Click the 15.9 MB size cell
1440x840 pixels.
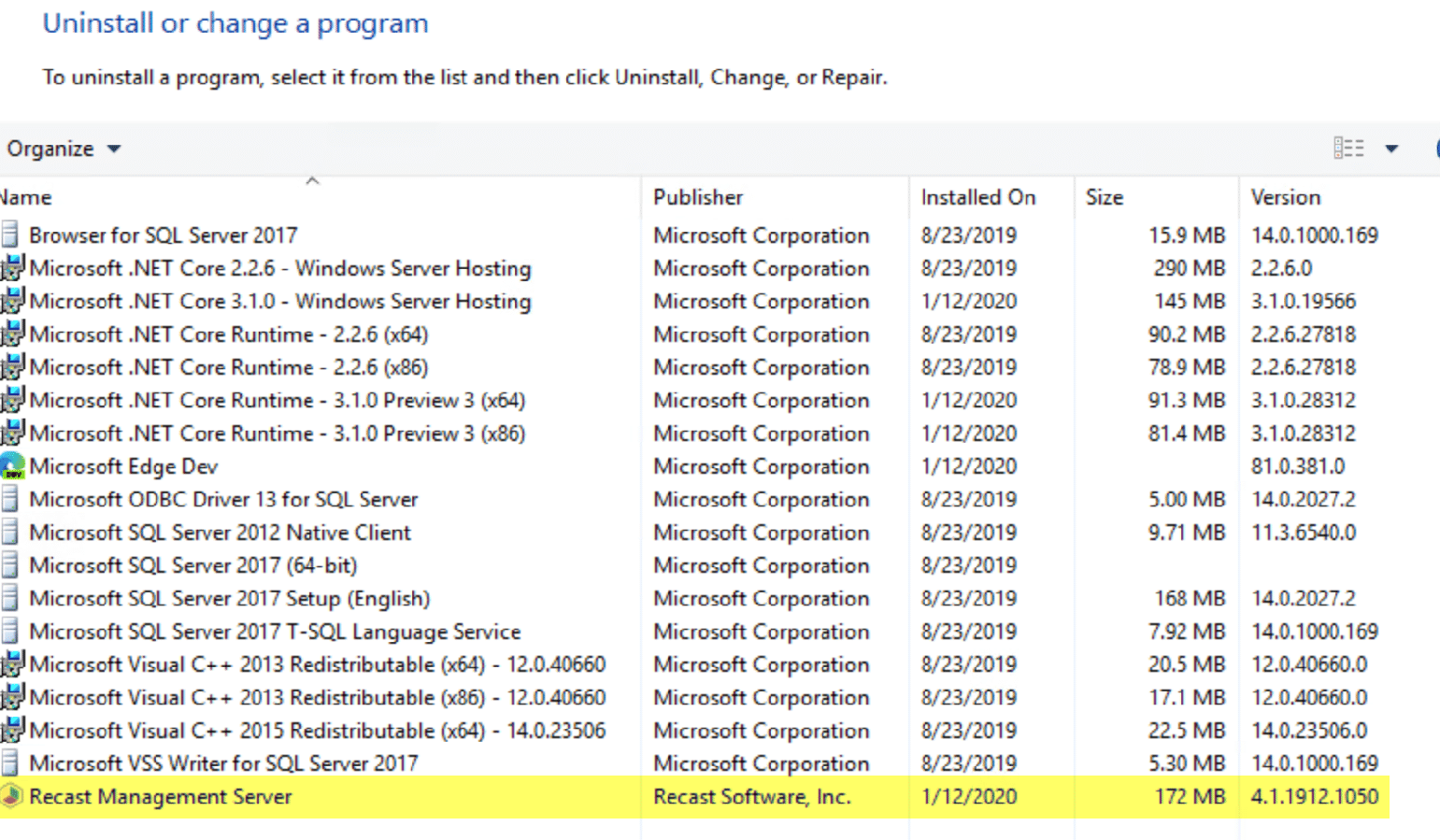(1187, 235)
